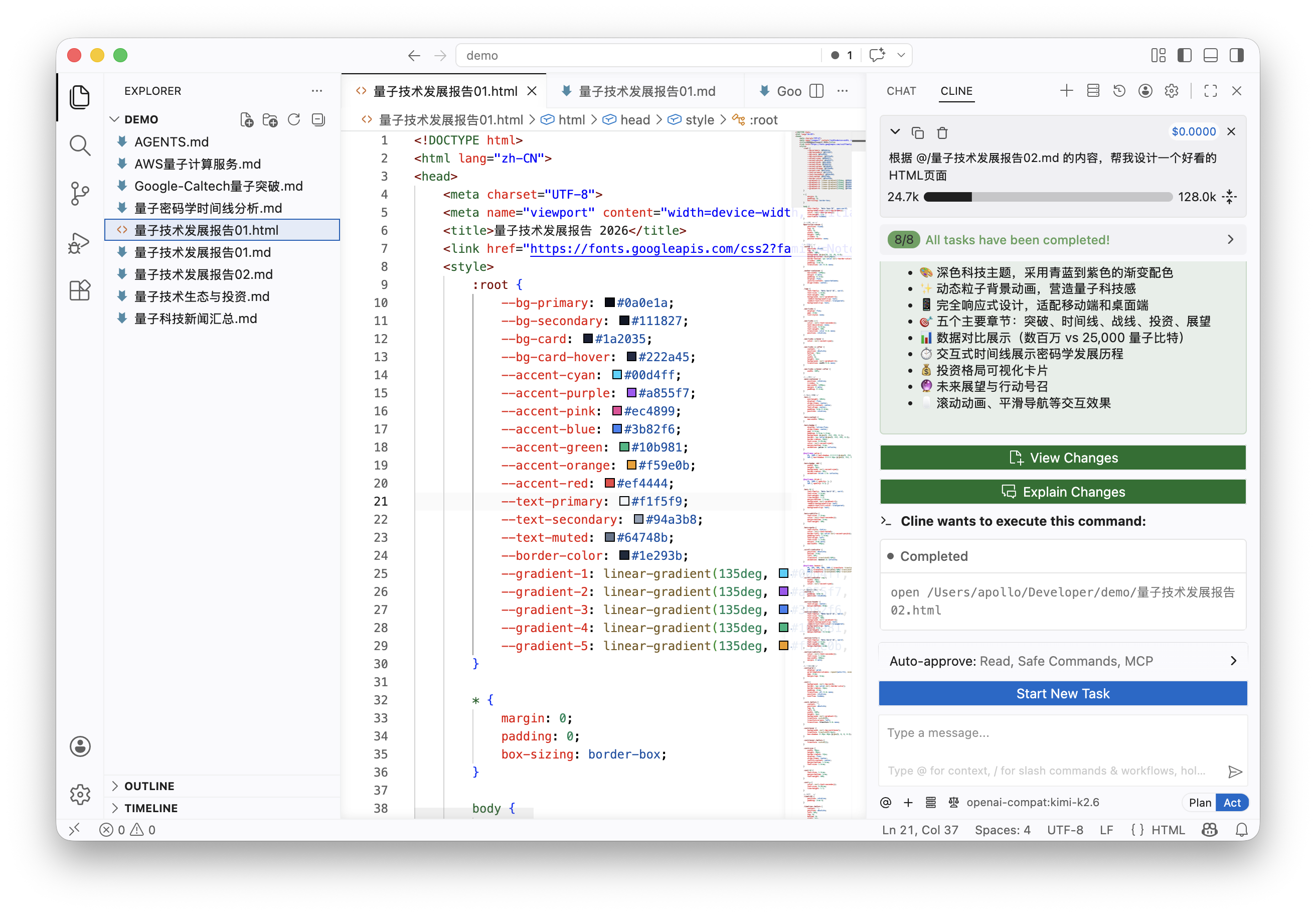Delete the current Cline task
Image resolution: width=1316 pixels, height=915 pixels.
[942, 133]
